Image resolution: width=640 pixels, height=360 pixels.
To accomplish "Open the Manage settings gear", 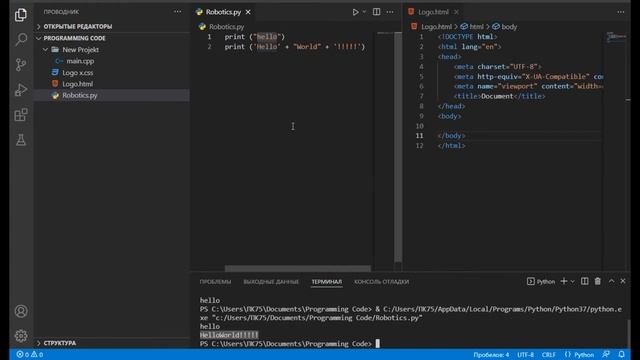I will (21, 336).
